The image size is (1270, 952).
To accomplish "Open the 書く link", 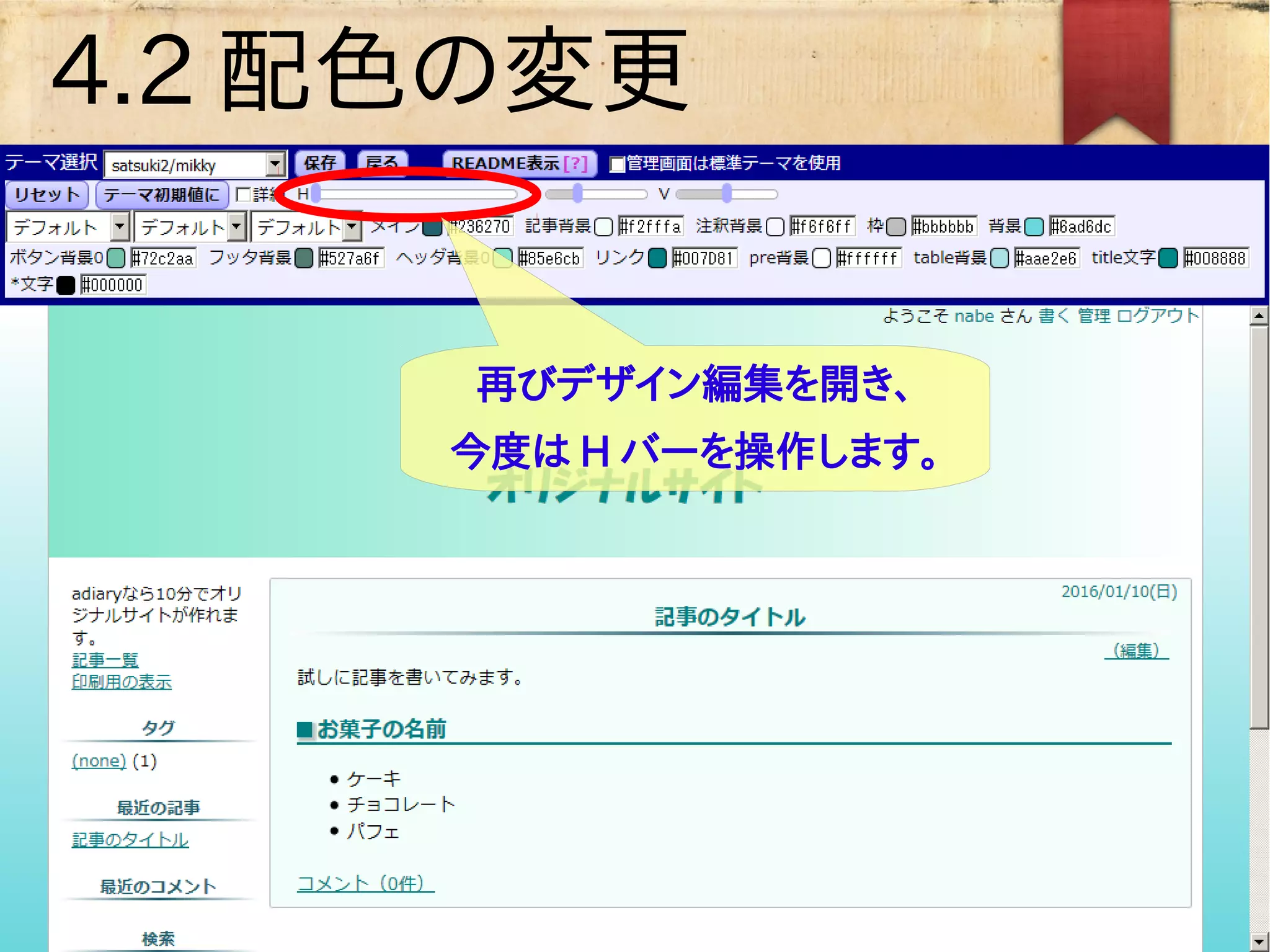I will 1054,316.
